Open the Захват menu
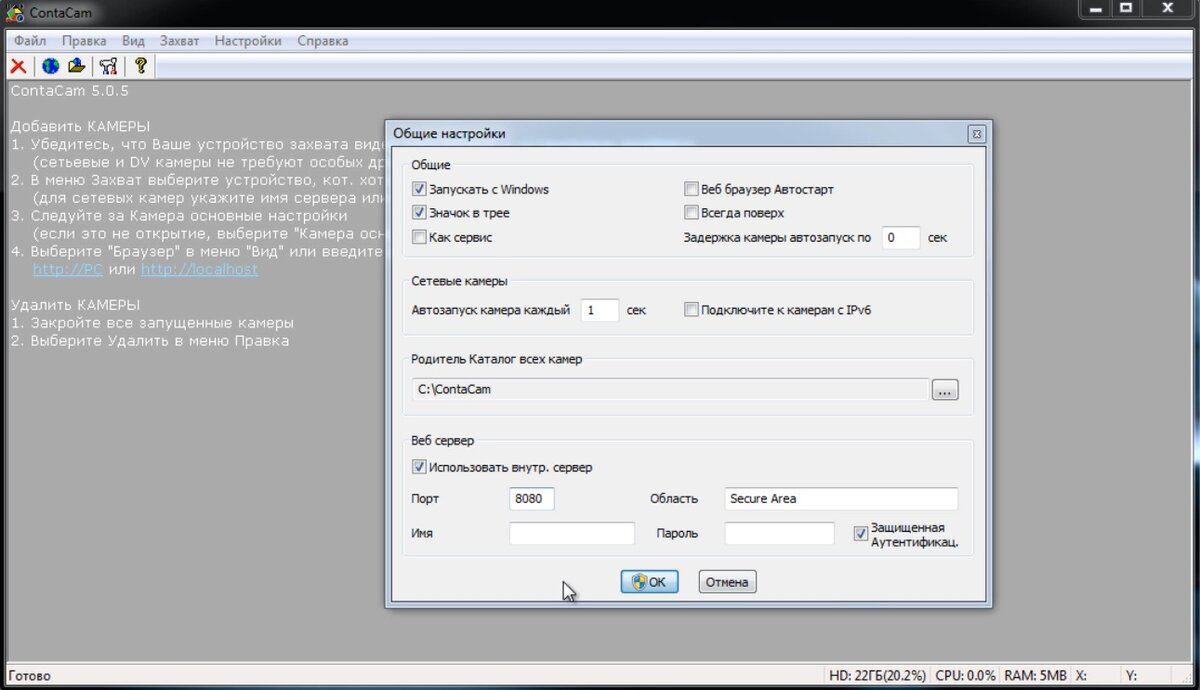 click(x=179, y=41)
